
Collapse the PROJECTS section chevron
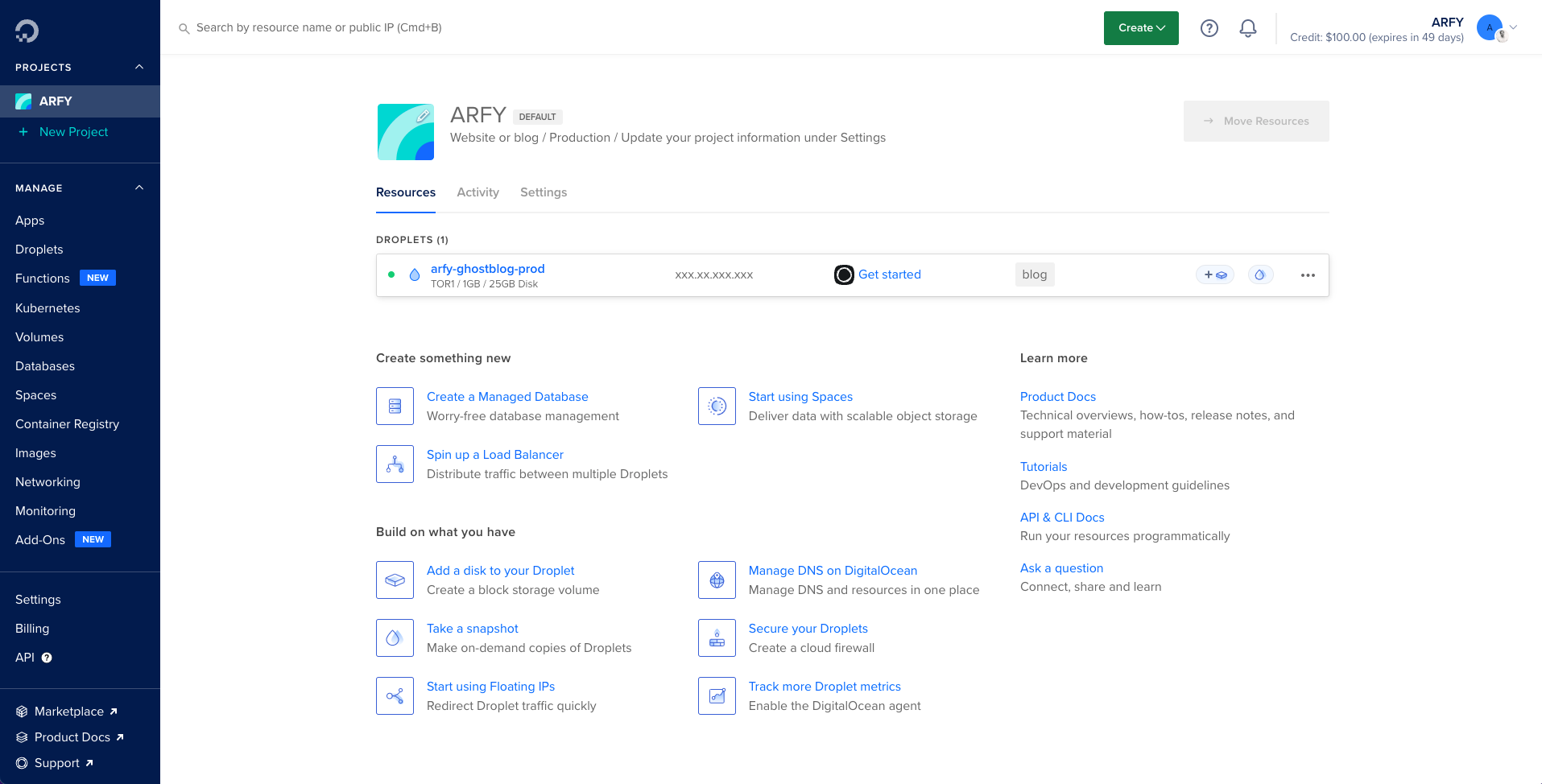point(139,67)
